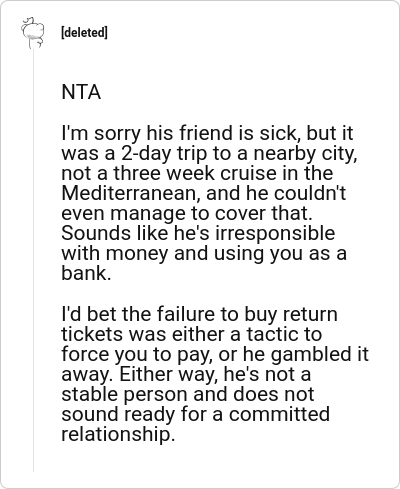Click the line "with money and using you as a"

[x=204, y=254]
